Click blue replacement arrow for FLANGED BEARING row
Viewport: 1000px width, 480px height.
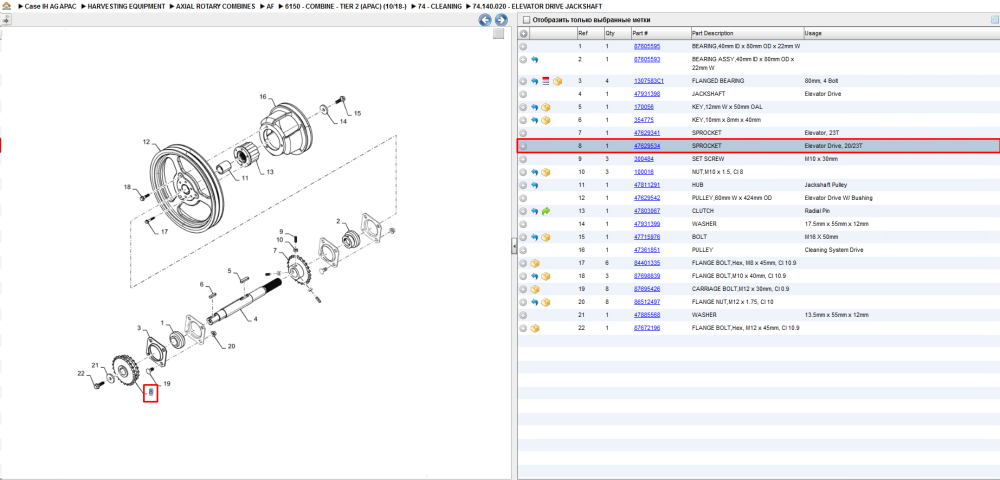pyautogui.click(x=534, y=81)
